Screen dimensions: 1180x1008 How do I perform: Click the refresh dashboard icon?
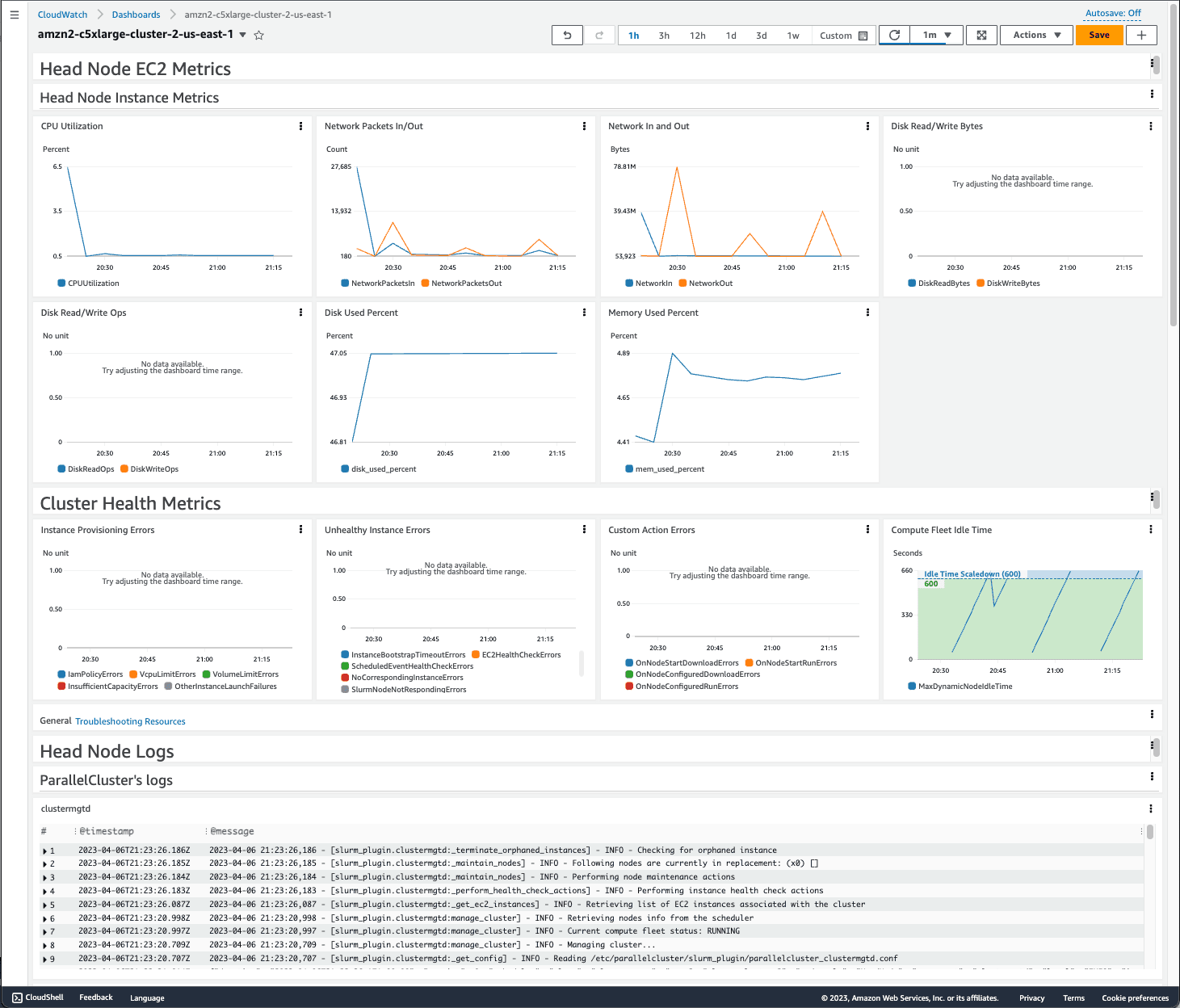point(894,35)
